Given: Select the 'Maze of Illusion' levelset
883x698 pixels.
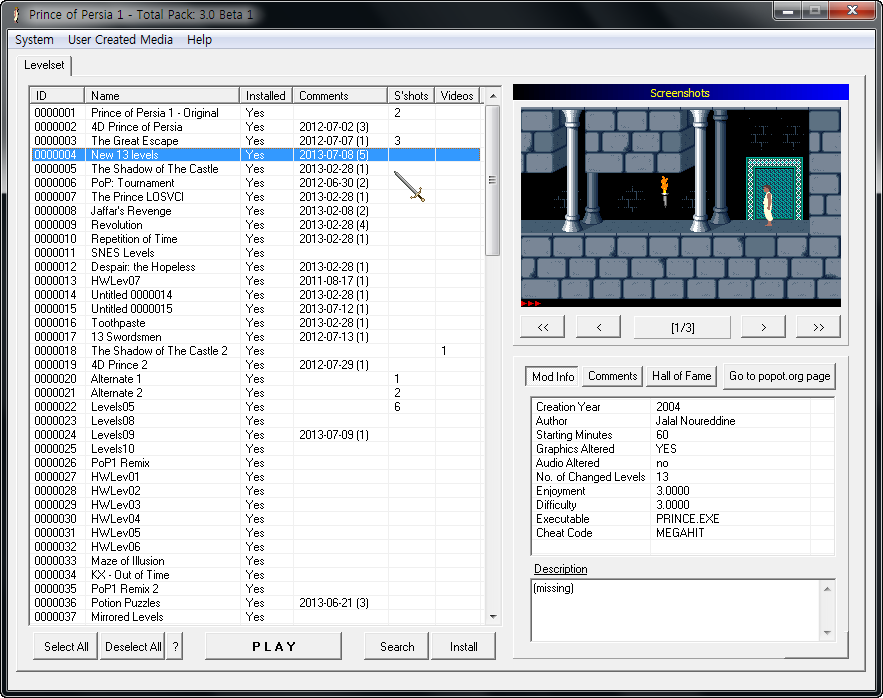Looking at the screenshot, I should coord(256,561).
